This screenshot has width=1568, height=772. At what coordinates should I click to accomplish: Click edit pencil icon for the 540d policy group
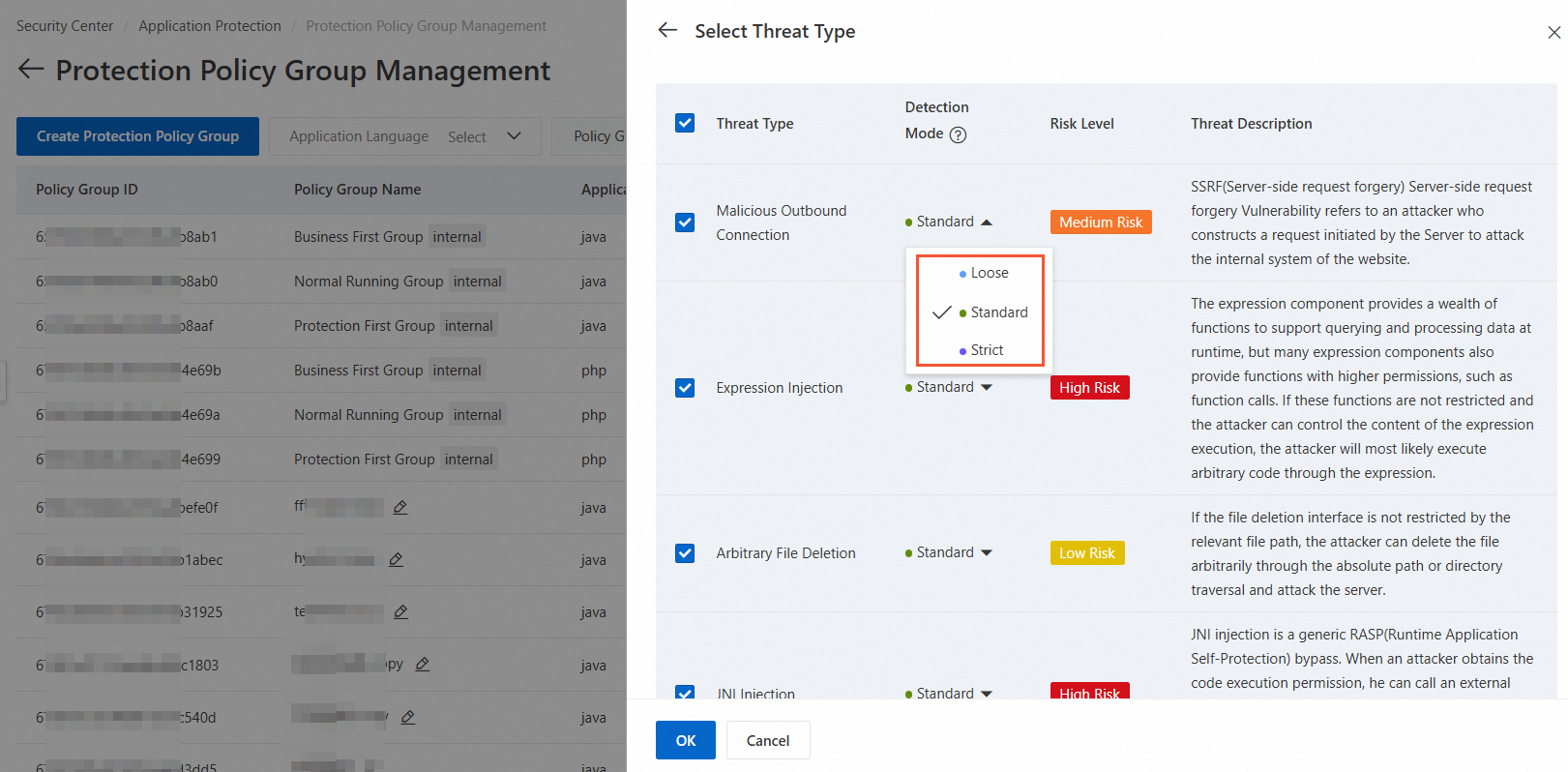coord(408,717)
